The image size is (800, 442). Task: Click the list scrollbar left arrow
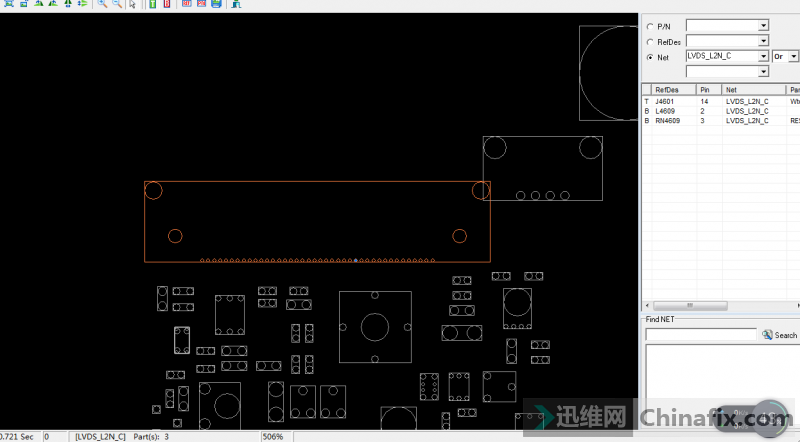point(647,305)
